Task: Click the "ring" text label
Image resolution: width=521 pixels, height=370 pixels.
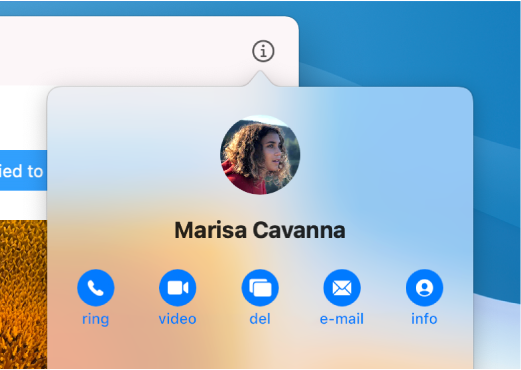Action: coord(96,319)
